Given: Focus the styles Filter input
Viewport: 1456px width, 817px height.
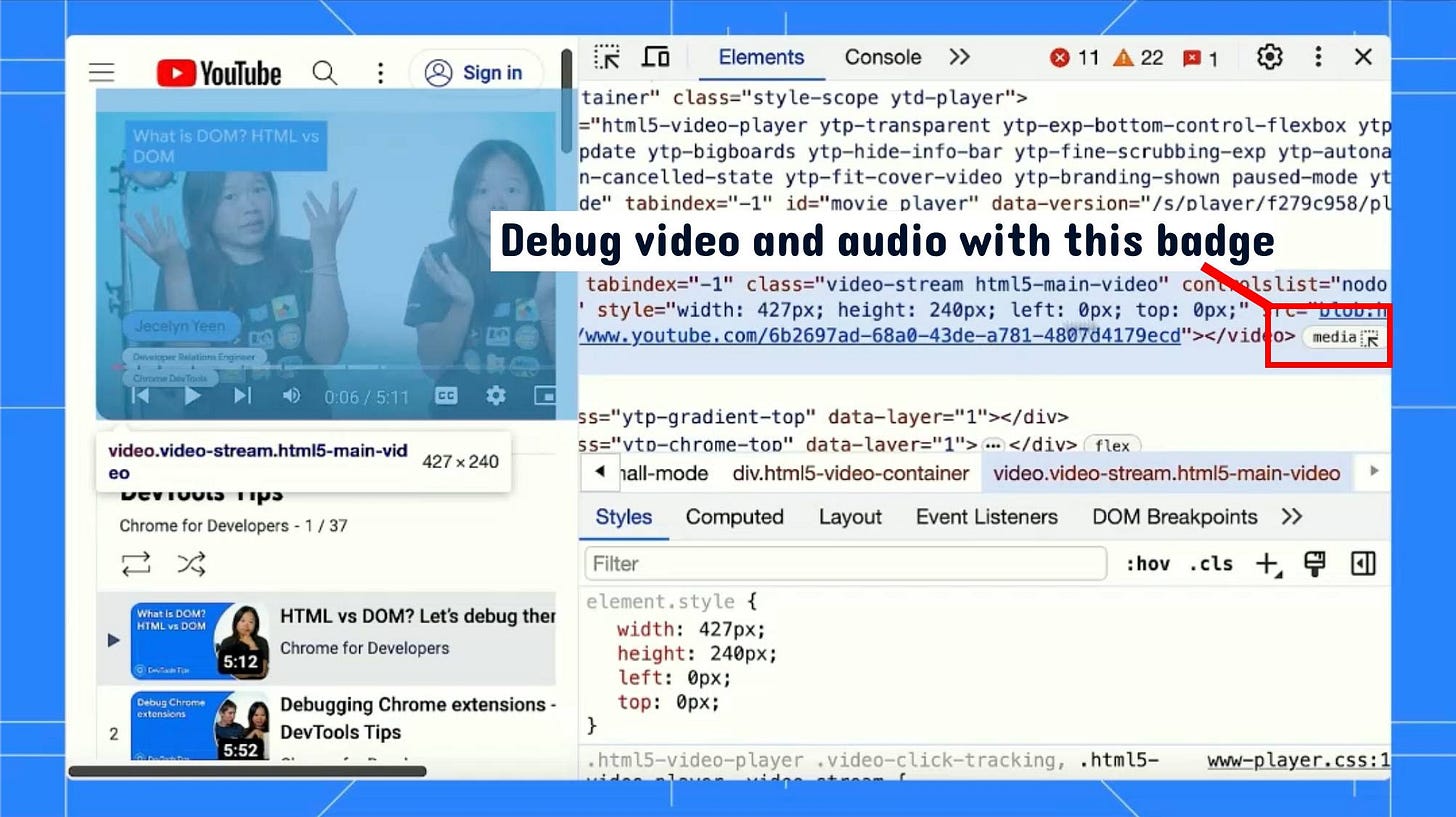Looking at the screenshot, I should 846,564.
